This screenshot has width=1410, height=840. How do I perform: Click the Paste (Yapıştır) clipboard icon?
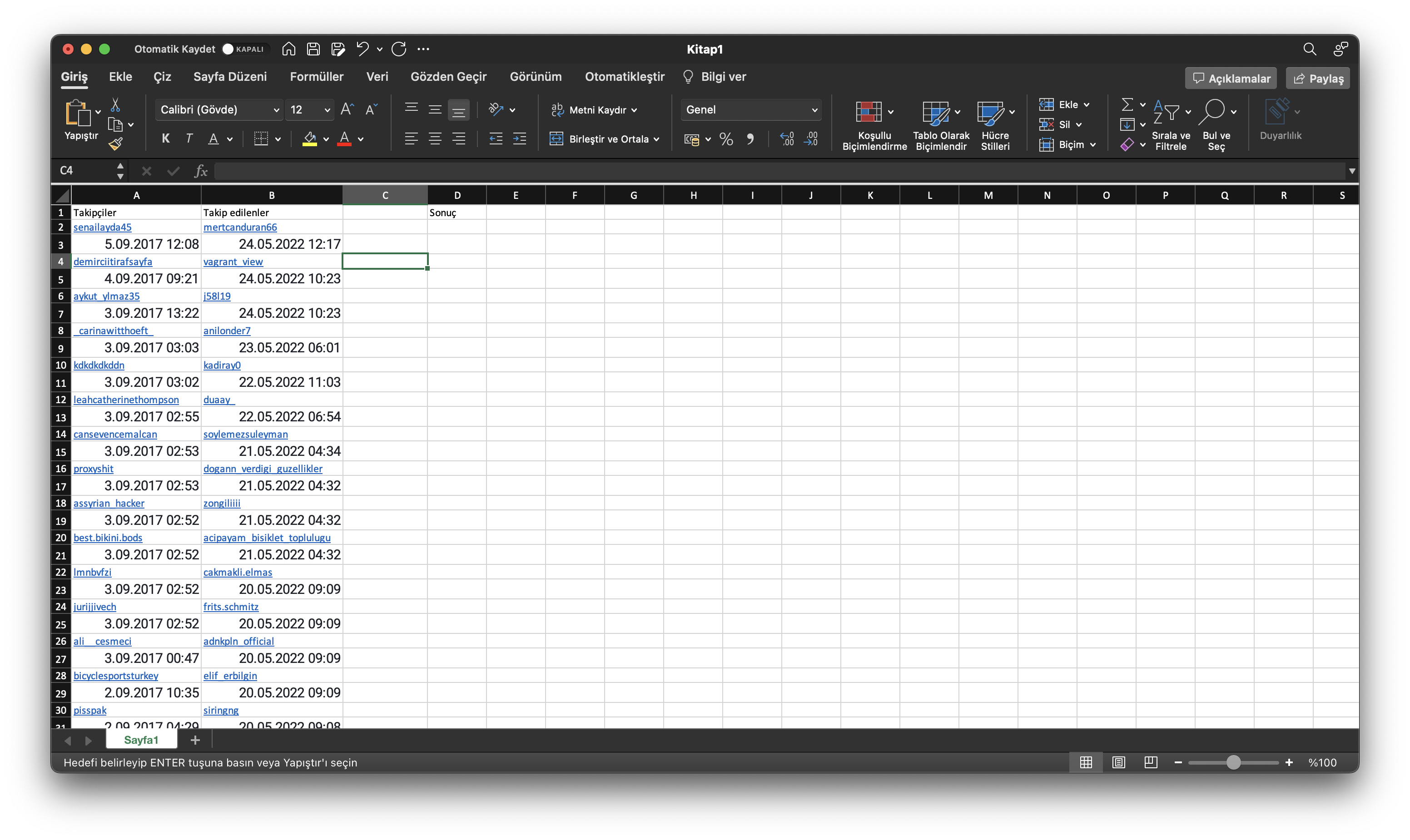[x=78, y=112]
